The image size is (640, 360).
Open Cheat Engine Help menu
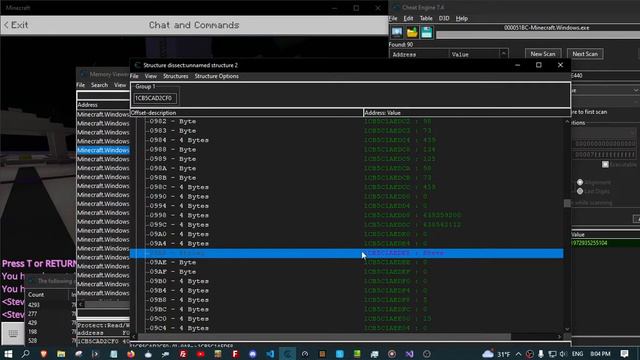click(x=462, y=18)
